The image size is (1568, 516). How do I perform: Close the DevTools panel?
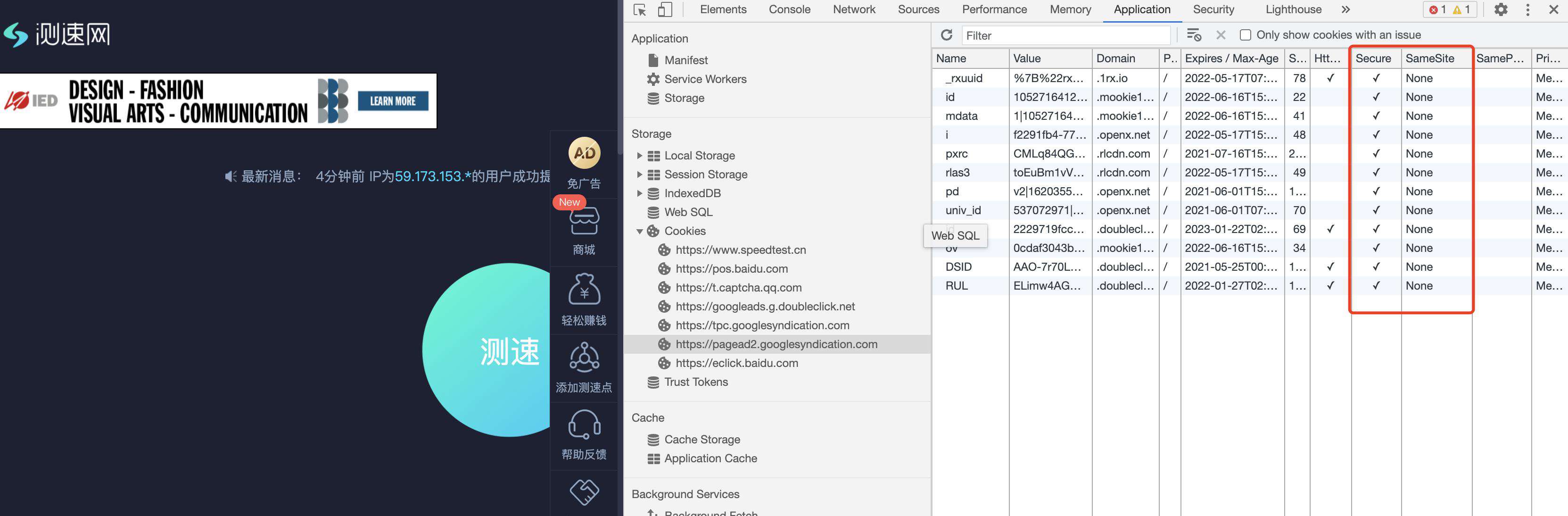pos(1553,10)
